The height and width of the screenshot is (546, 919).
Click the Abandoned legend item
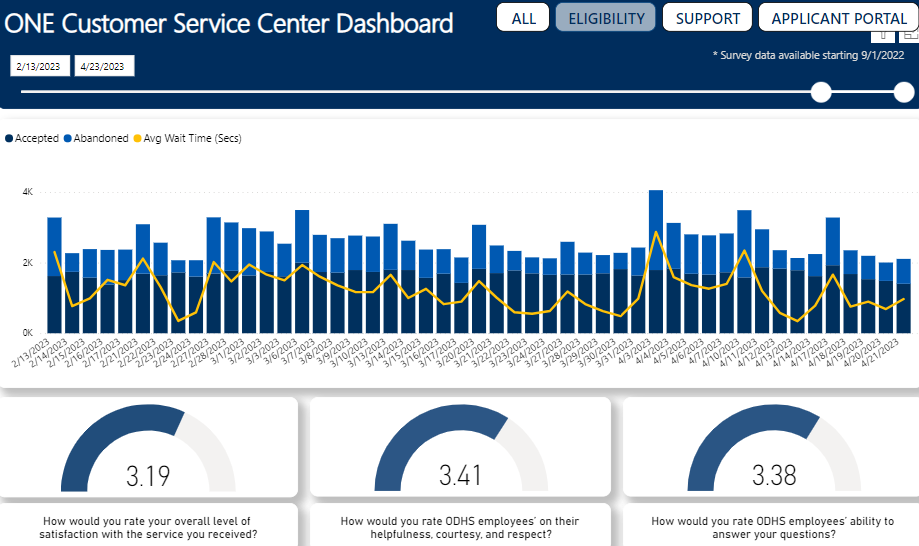(x=96, y=138)
